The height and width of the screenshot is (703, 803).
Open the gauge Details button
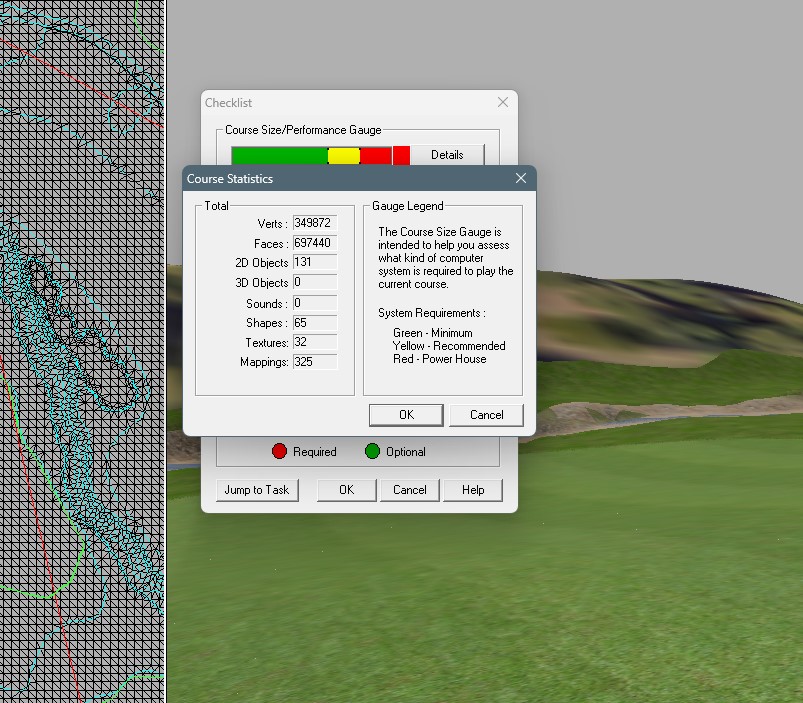pyautogui.click(x=447, y=155)
